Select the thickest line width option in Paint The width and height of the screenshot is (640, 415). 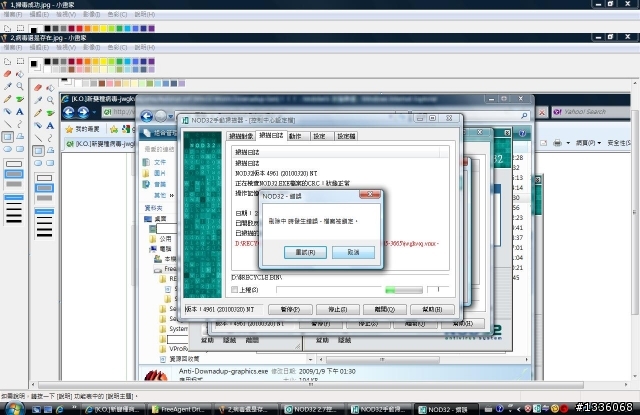point(14,221)
